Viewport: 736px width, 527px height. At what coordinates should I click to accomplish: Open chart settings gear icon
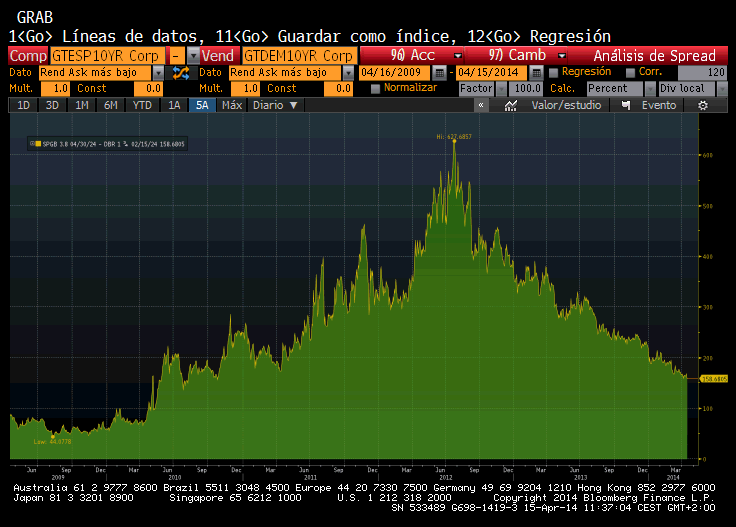coord(703,106)
